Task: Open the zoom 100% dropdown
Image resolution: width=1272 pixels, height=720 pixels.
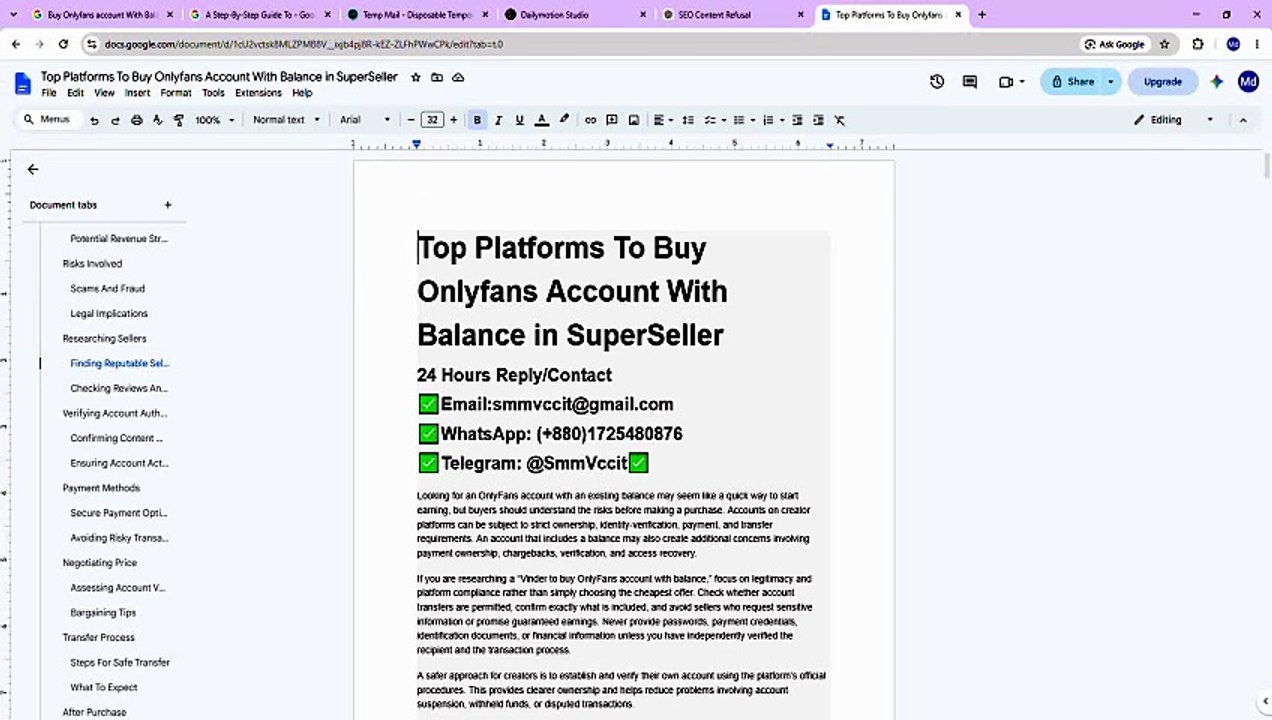Action: click(x=214, y=120)
